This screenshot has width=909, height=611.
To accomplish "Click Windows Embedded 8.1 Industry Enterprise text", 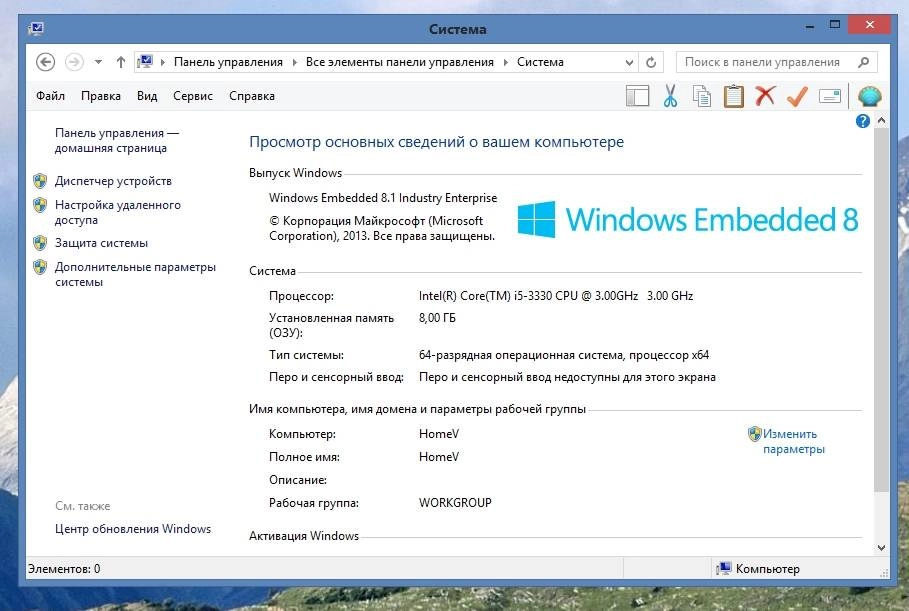I will point(383,198).
